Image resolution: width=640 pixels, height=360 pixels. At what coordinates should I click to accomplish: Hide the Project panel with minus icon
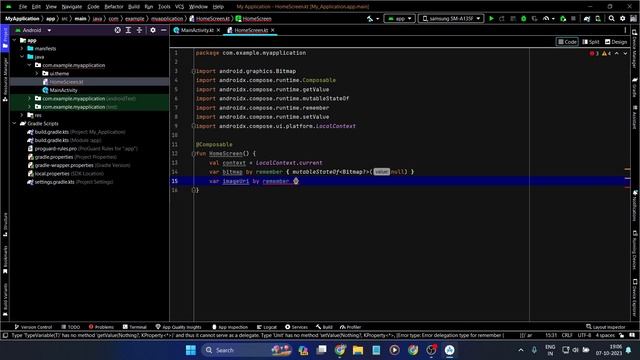(164, 30)
